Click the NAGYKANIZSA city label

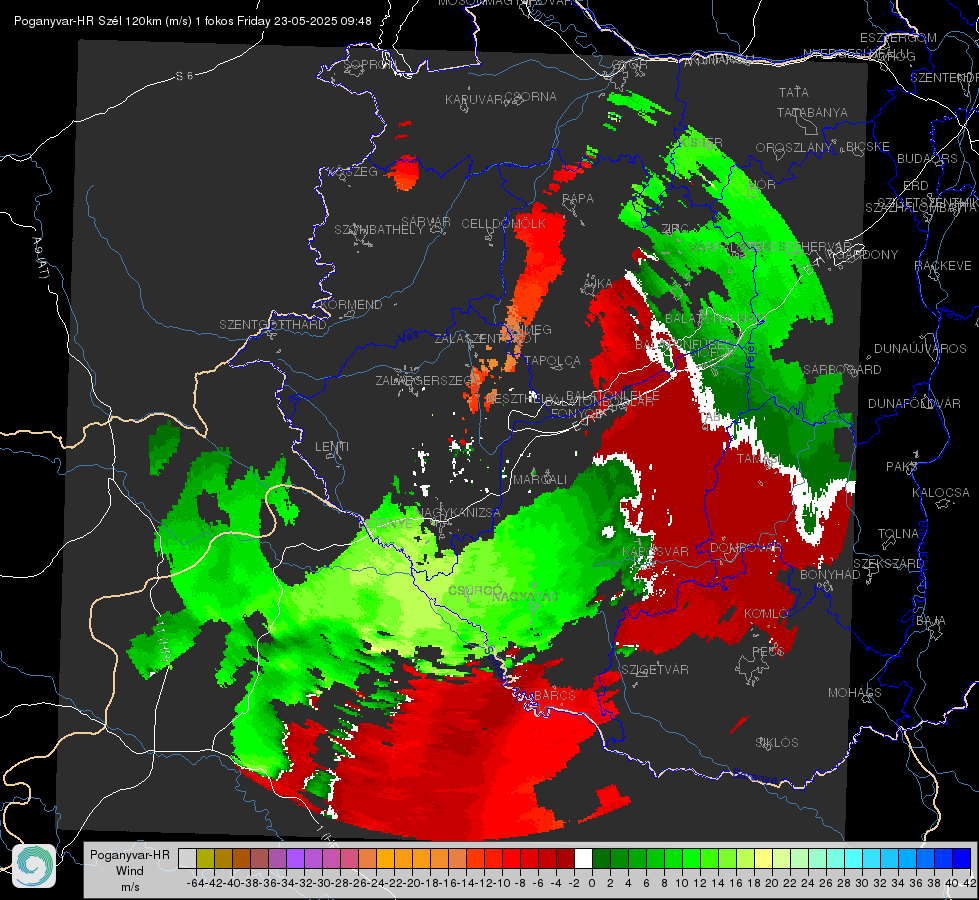[x=458, y=513]
